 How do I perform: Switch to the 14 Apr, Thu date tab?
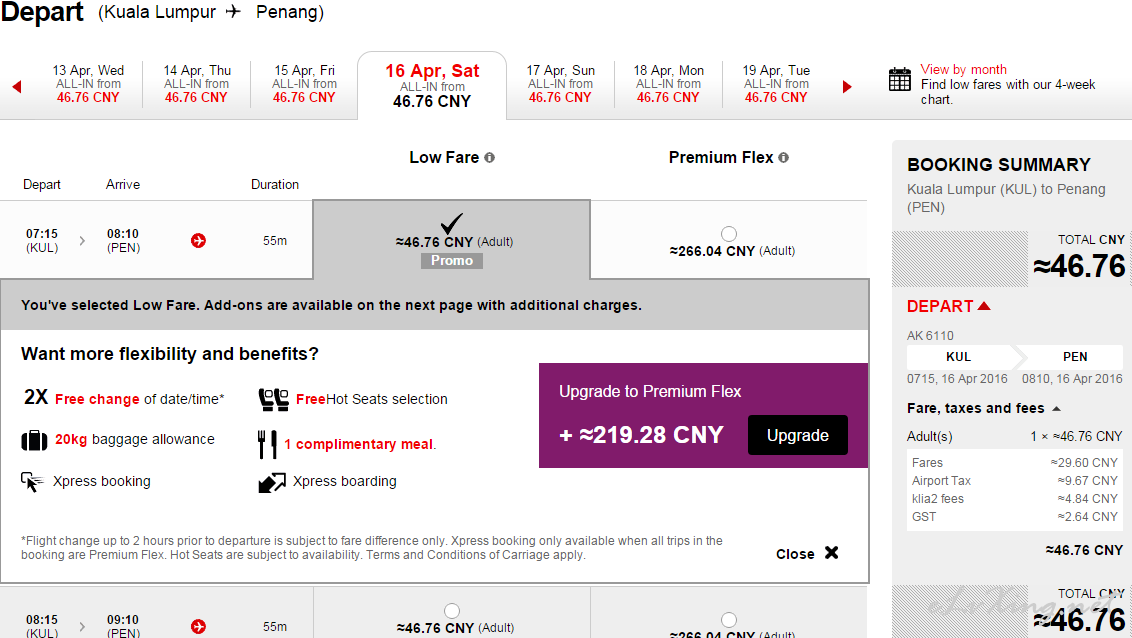(x=196, y=84)
